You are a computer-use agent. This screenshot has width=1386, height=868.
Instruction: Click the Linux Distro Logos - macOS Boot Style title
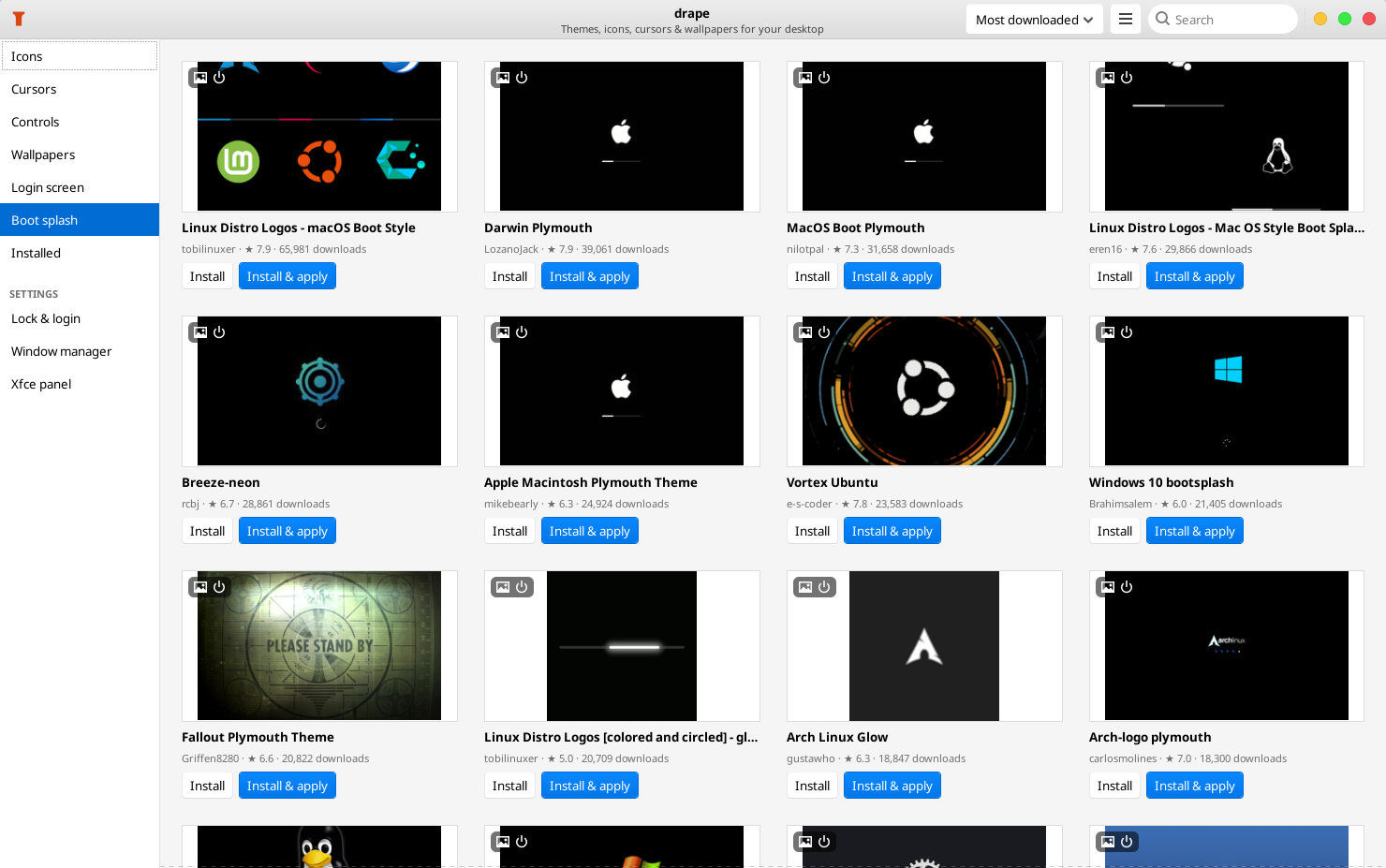[298, 228]
